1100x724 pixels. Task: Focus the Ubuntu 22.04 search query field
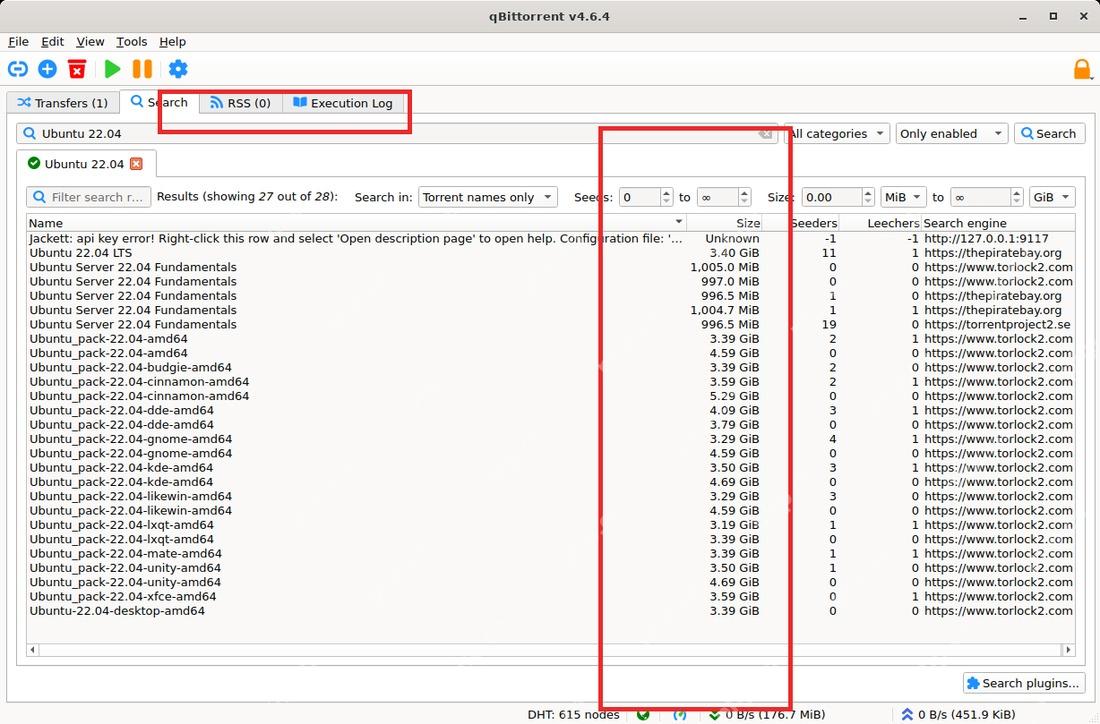[396, 133]
